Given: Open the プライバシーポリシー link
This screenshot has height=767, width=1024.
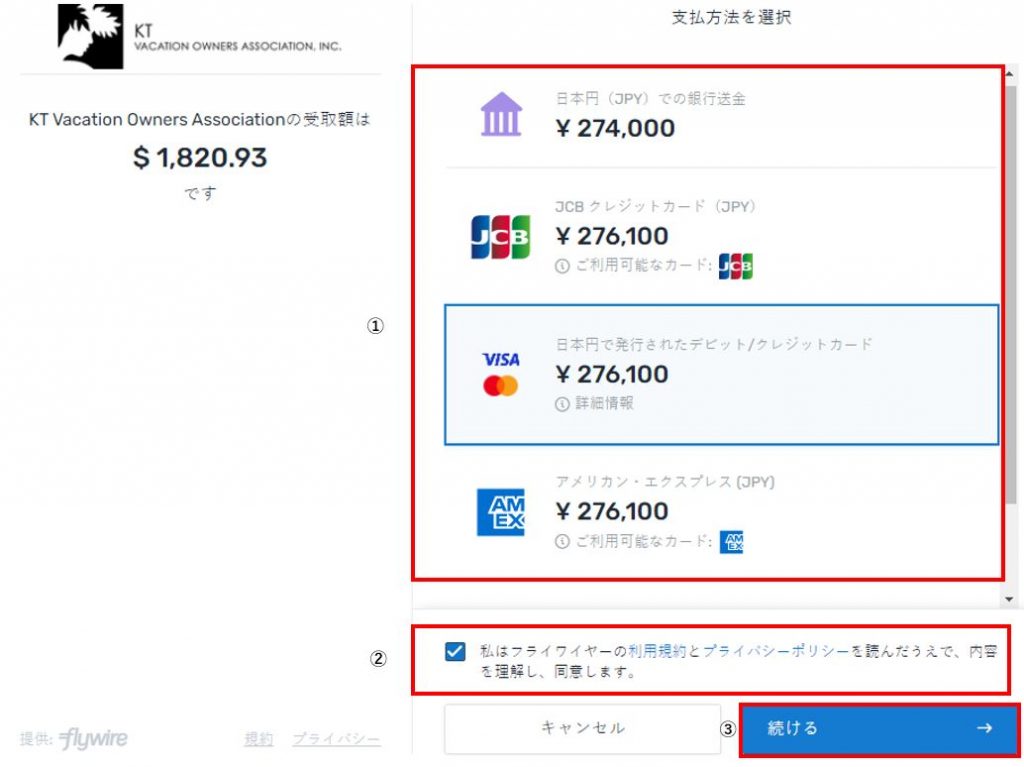Looking at the screenshot, I should pos(776,651).
